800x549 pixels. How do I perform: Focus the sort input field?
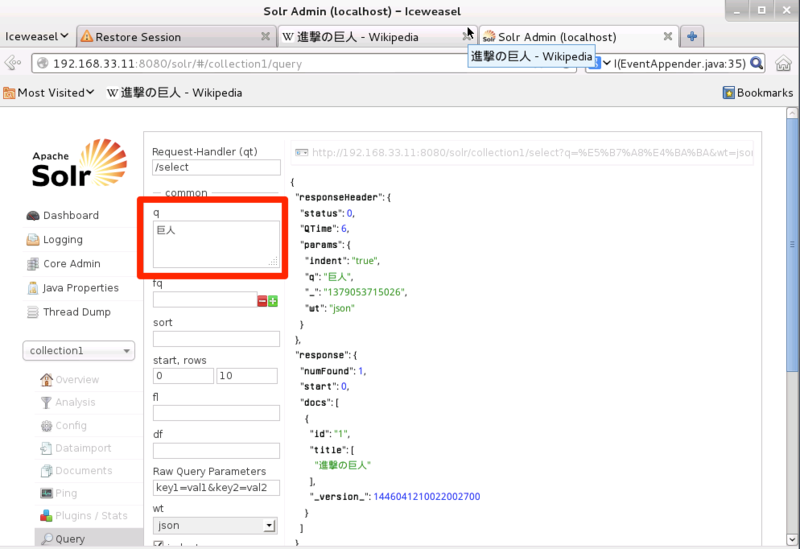(x=216, y=339)
